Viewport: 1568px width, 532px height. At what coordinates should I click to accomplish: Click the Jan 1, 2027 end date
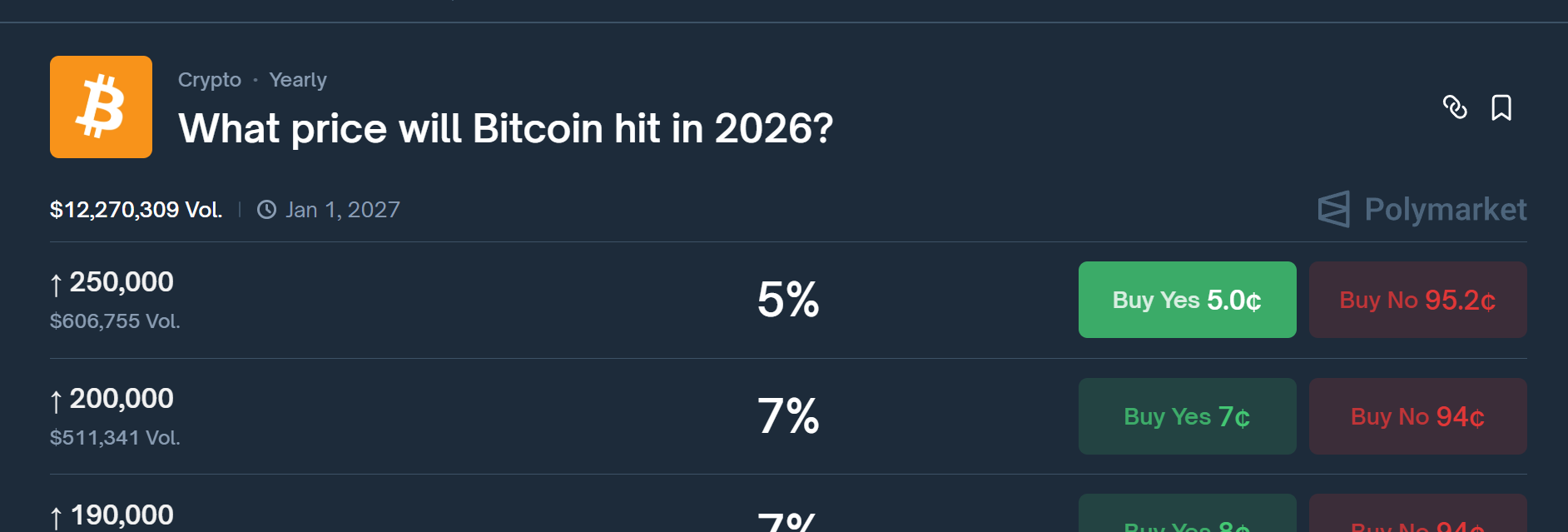[x=343, y=210]
